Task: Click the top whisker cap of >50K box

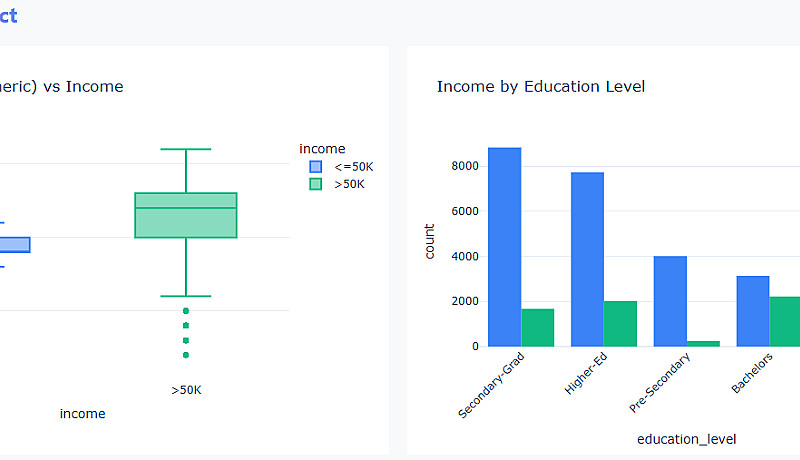Action: (186, 149)
